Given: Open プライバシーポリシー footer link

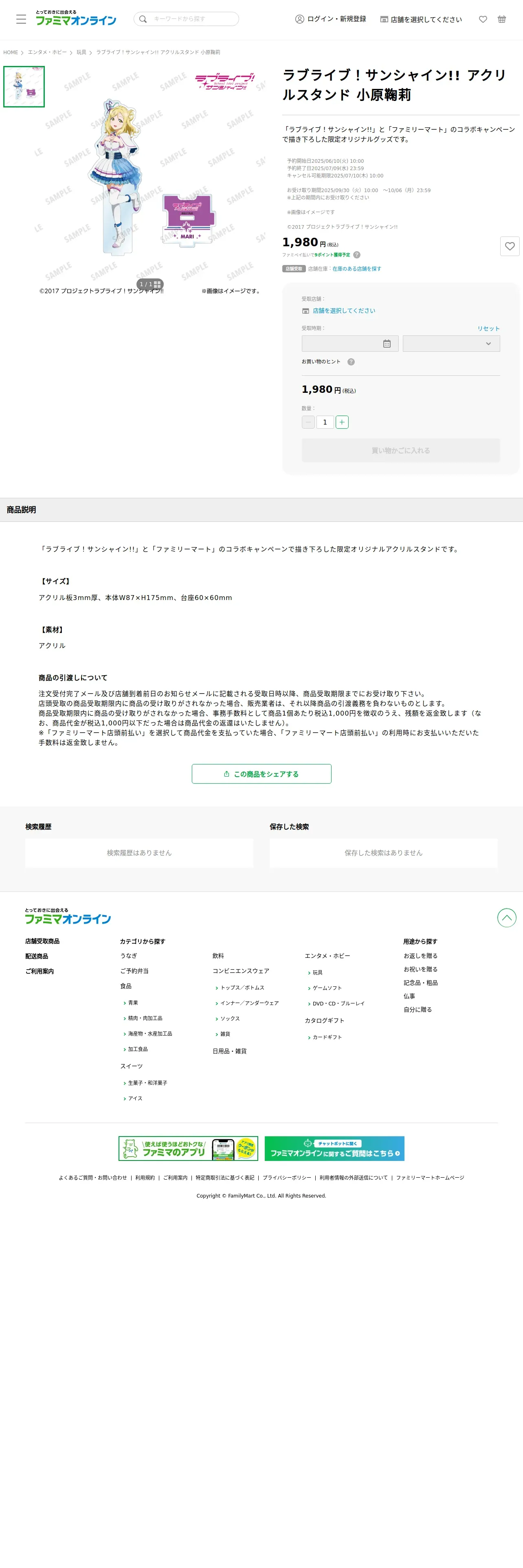Looking at the screenshot, I should pos(287,1178).
